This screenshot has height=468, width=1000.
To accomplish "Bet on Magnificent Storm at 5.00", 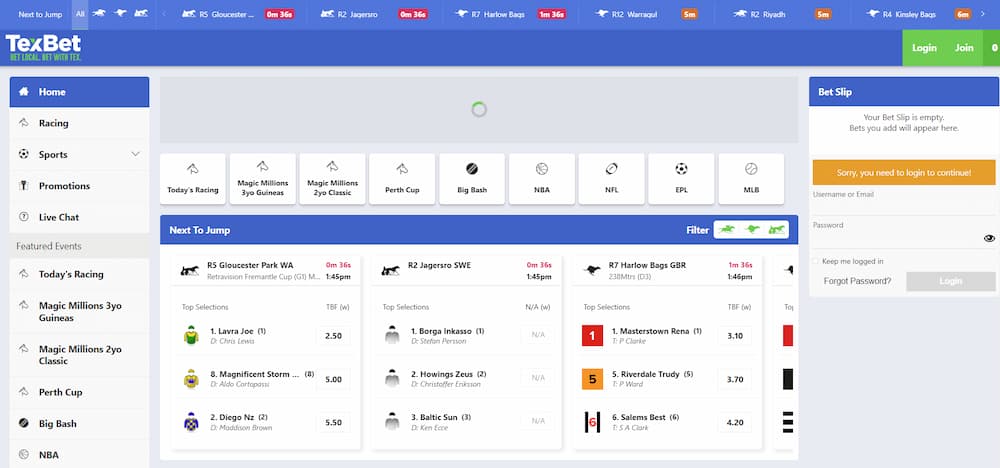I will 334,379.
